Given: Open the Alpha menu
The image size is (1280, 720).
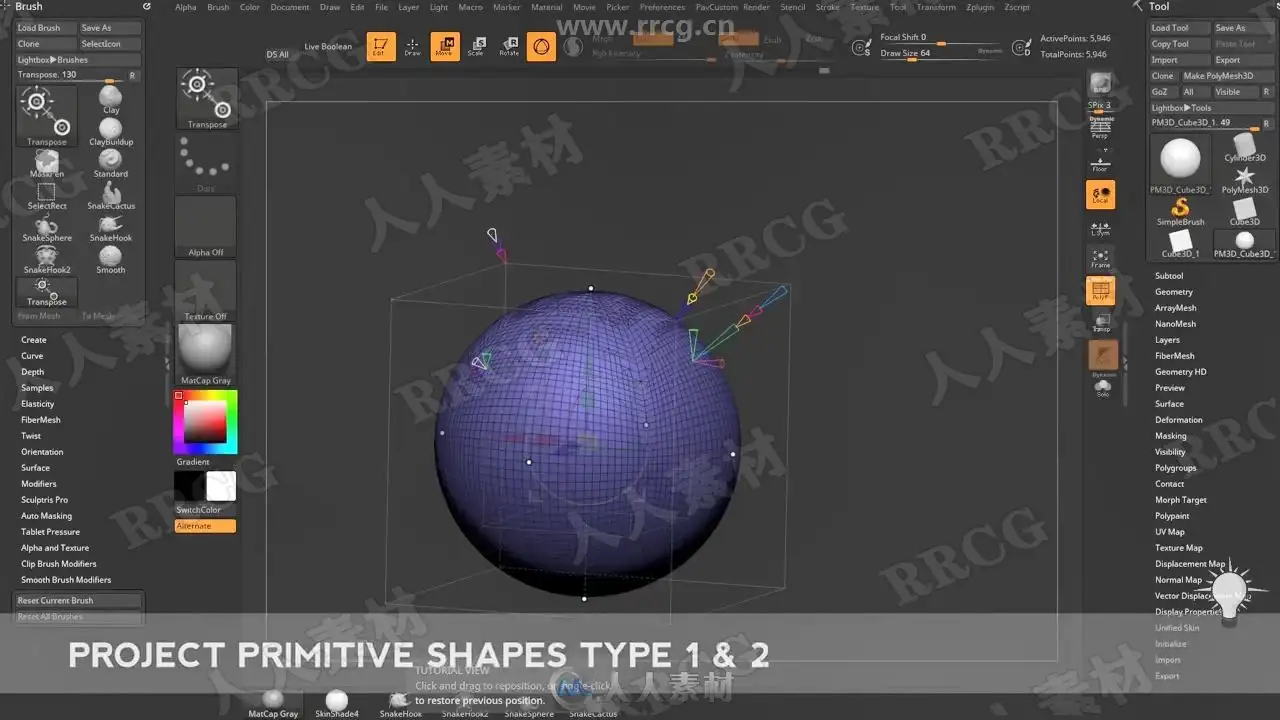Looking at the screenshot, I should tap(186, 7).
